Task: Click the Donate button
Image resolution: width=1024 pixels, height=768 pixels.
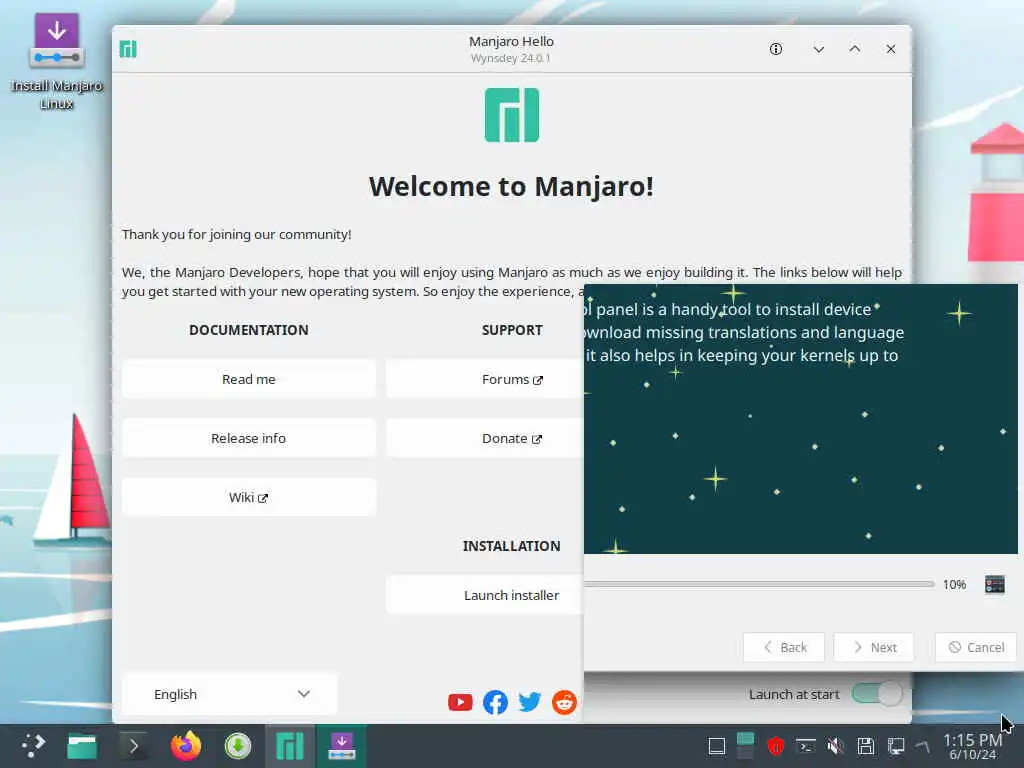Action: click(x=485, y=438)
